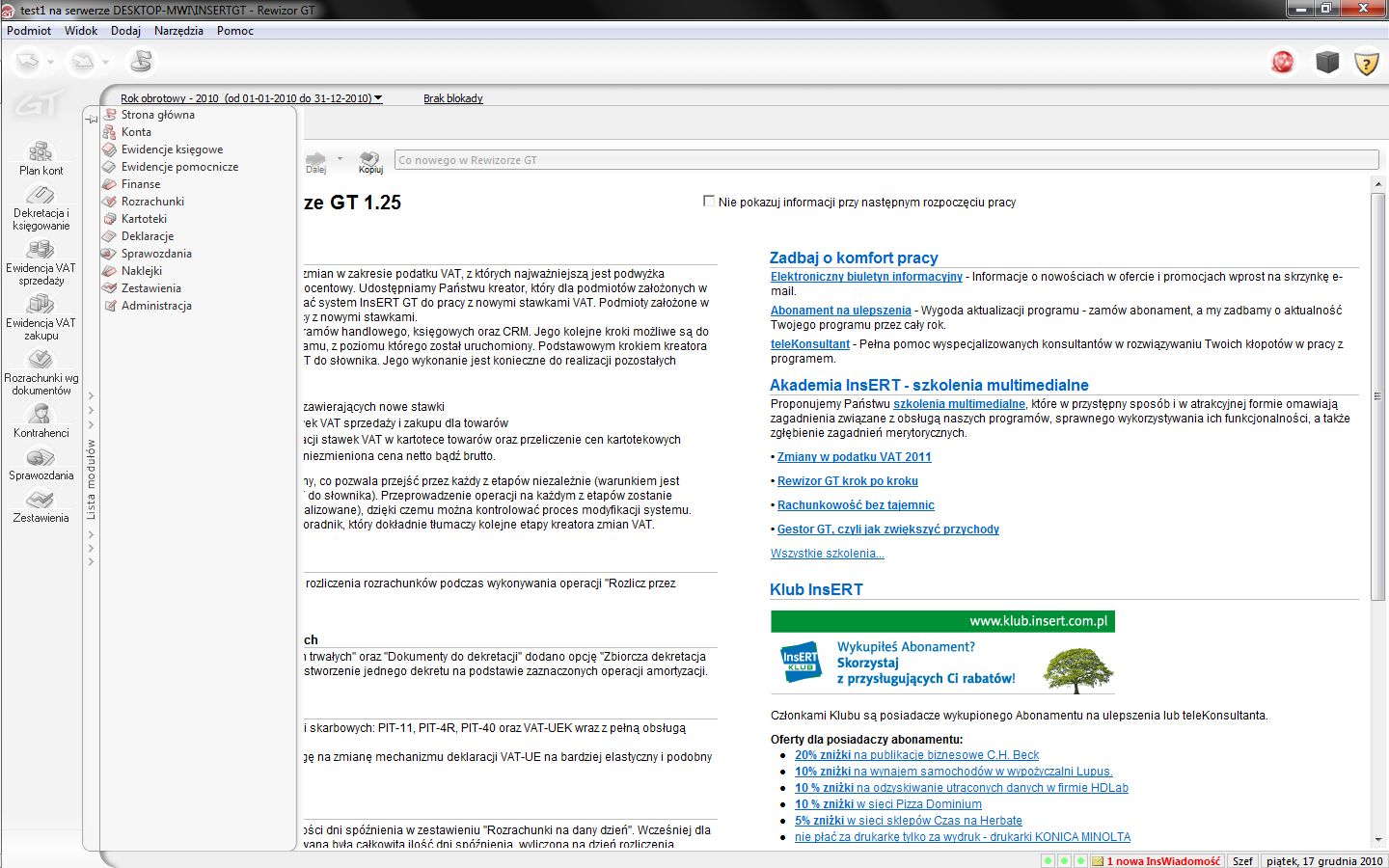
Task: Click the page vertical scrollbar thumb
Action: (x=1377, y=395)
